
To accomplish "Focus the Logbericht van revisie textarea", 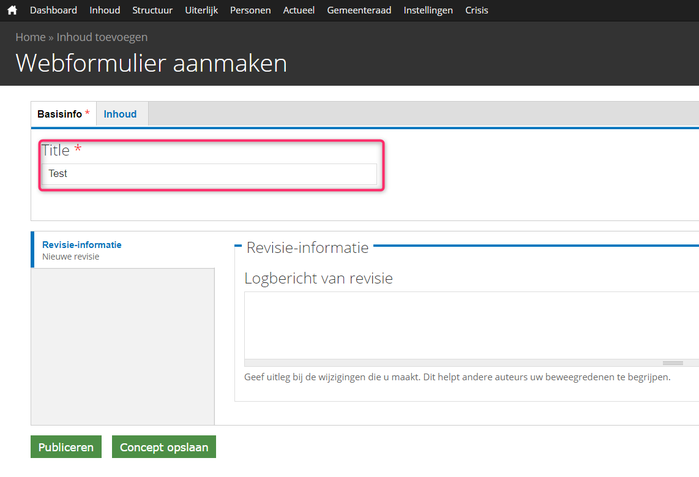I will [470, 324].
